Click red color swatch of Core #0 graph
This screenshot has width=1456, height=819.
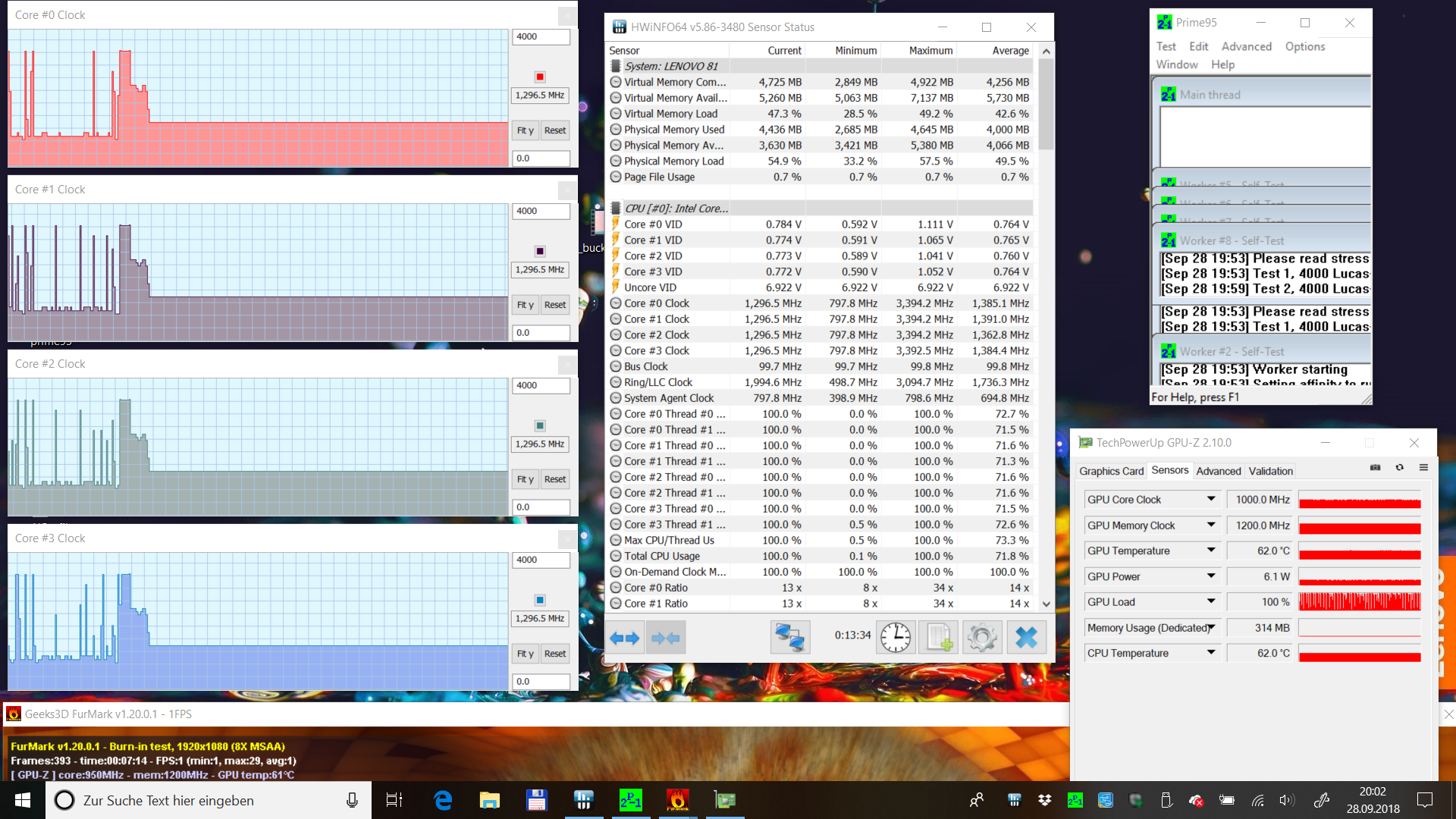pyautogui.click(x=540, y=77)
